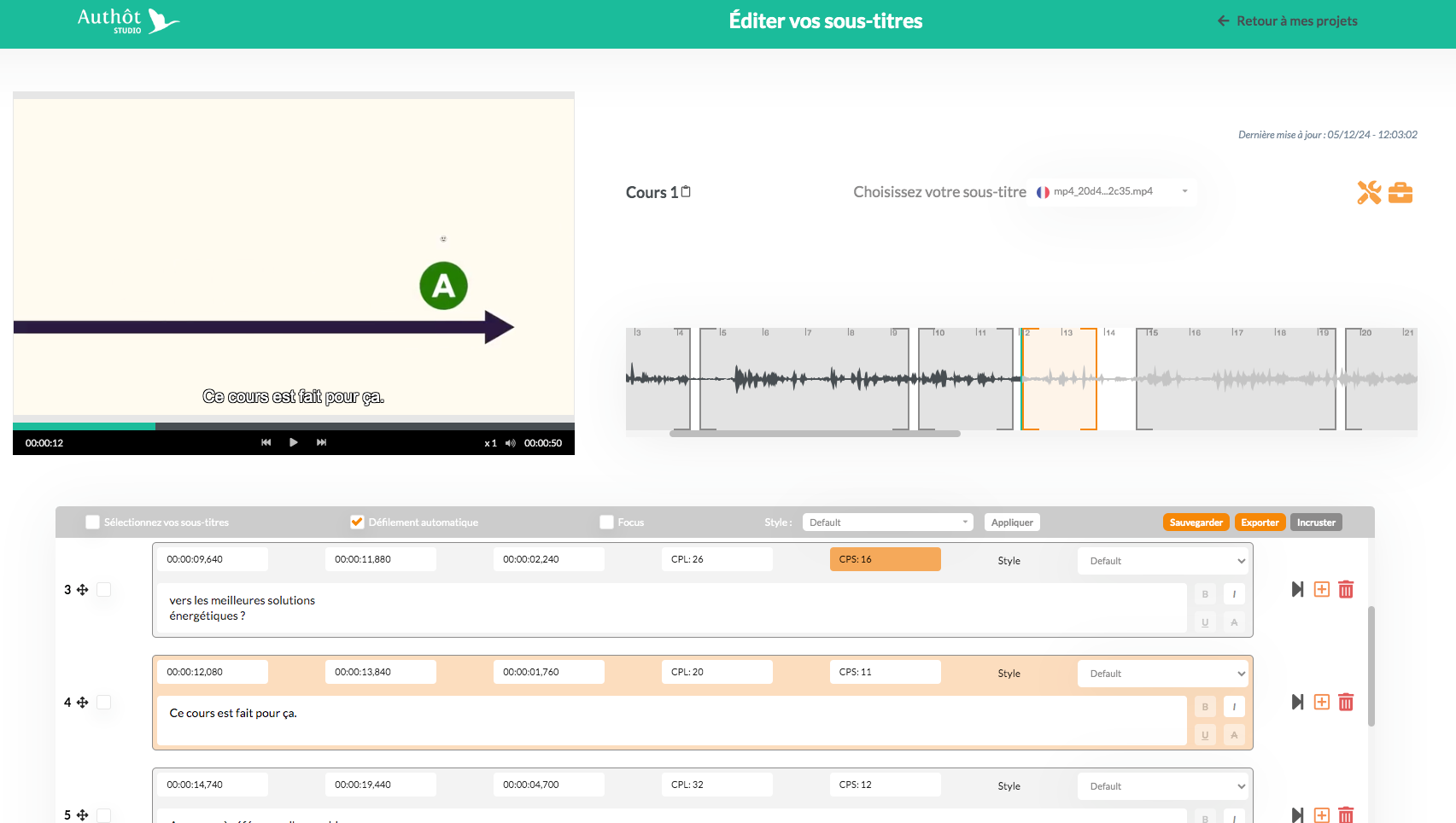The height and width of the screenshot is (823, 1456).
Task: Click move handle of subtitle 3
Action: coord(83,590)
